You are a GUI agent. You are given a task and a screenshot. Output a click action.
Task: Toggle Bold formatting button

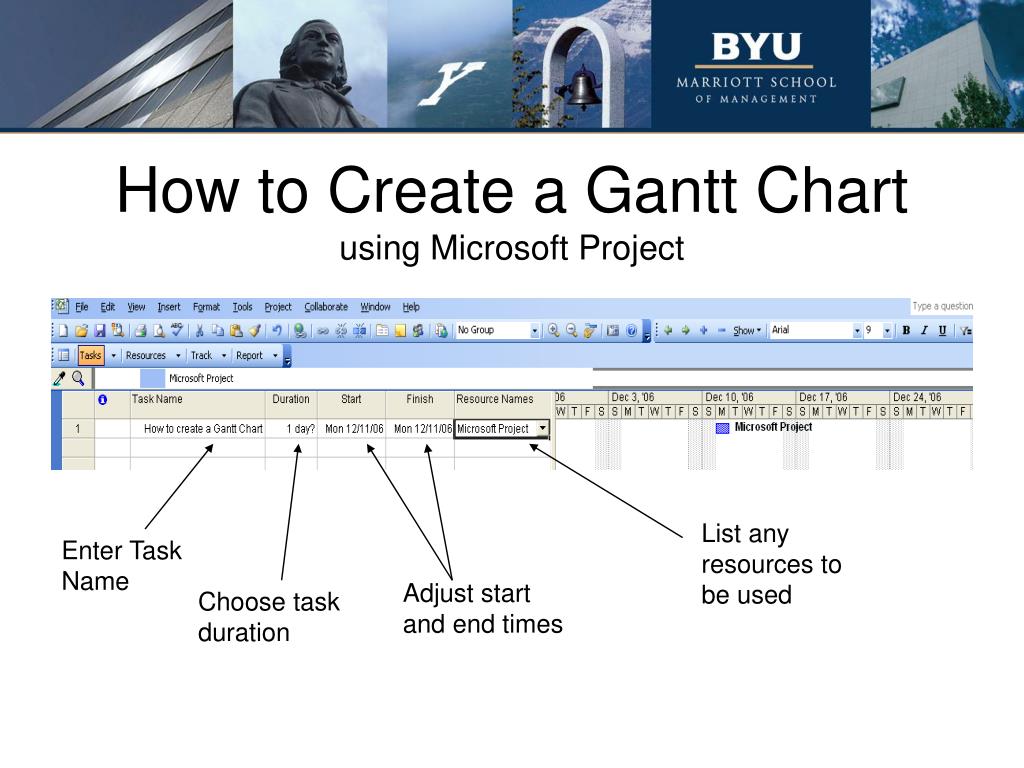[906, 330]
